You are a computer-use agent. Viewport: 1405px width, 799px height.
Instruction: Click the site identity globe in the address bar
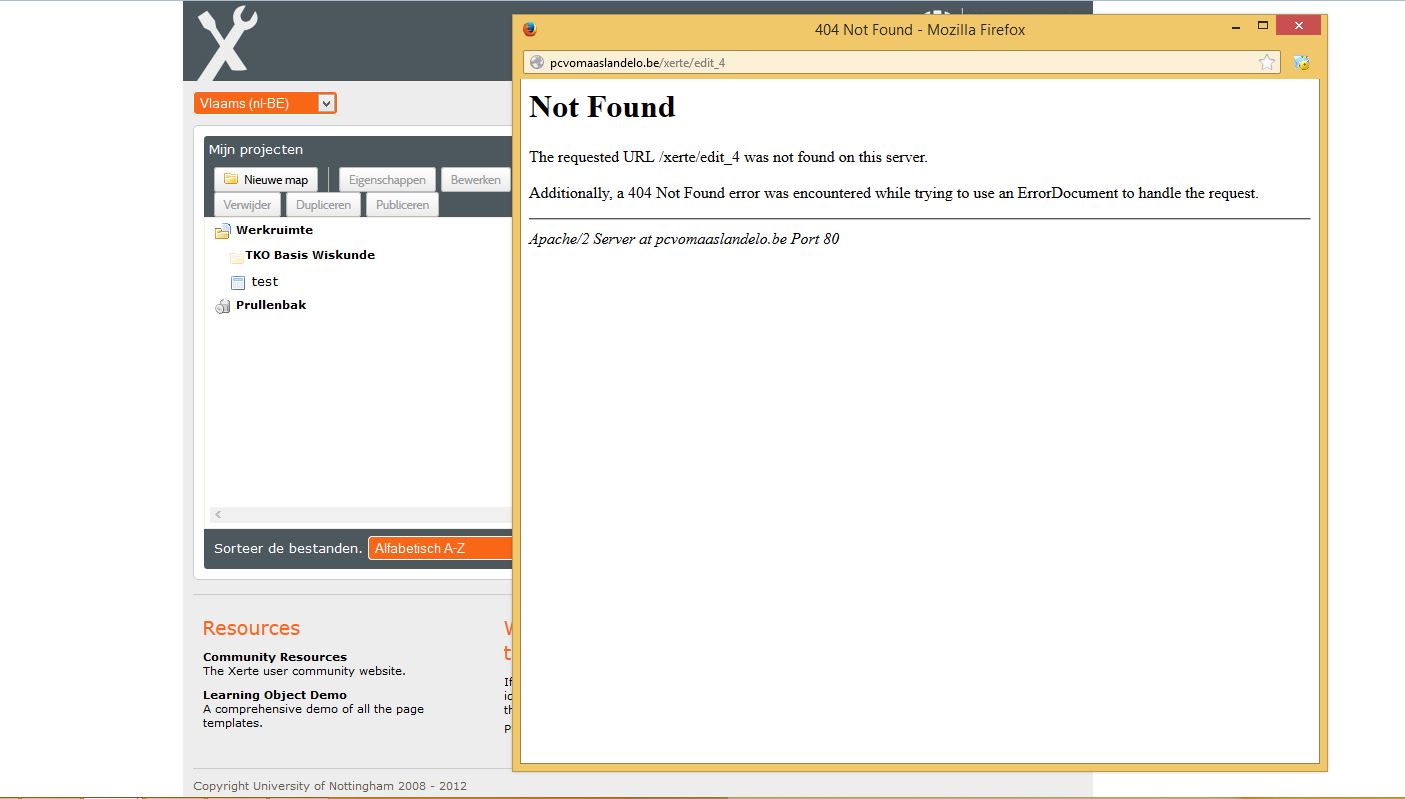537,62
